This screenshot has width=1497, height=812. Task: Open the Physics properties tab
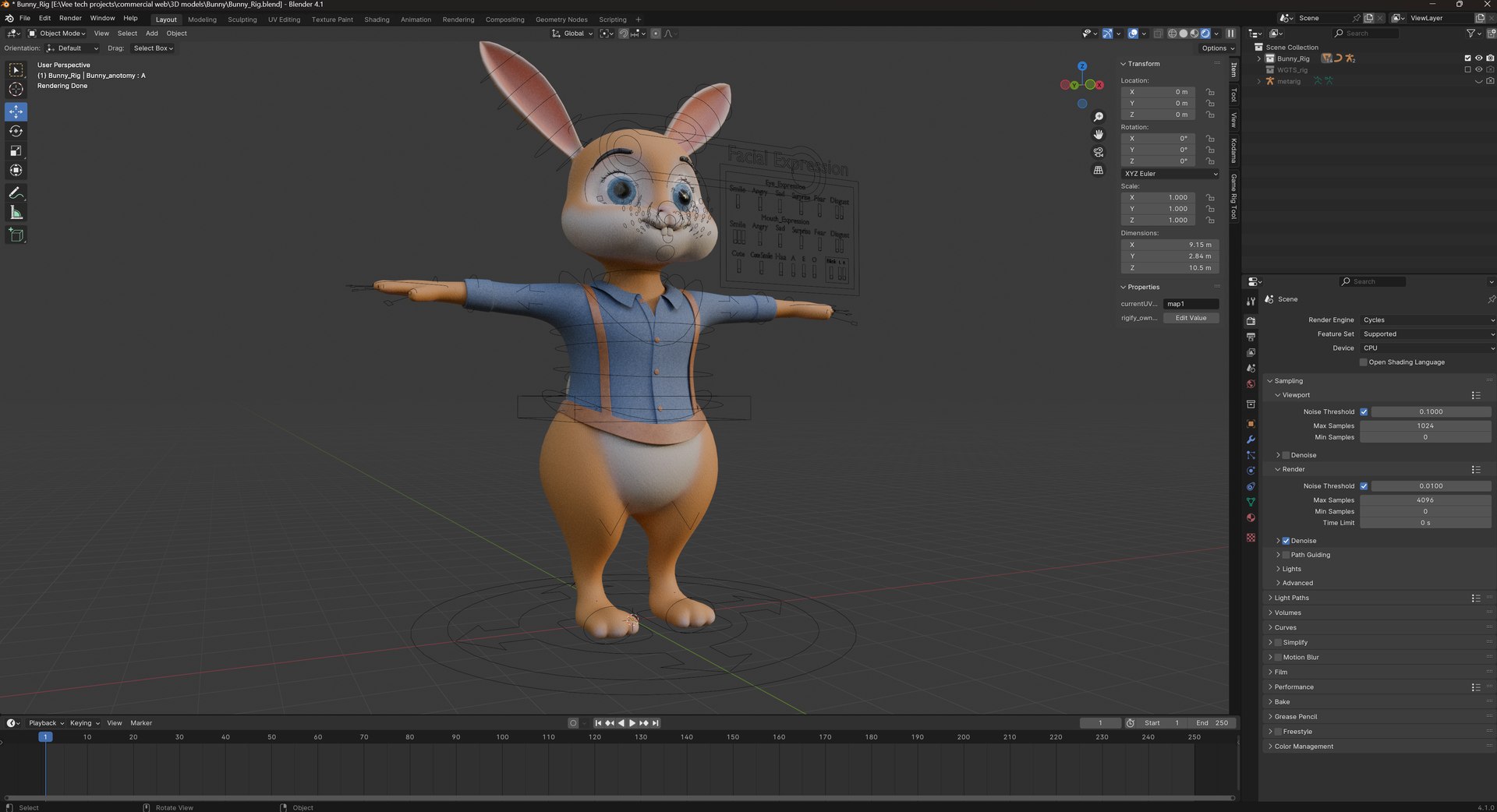1251,471
